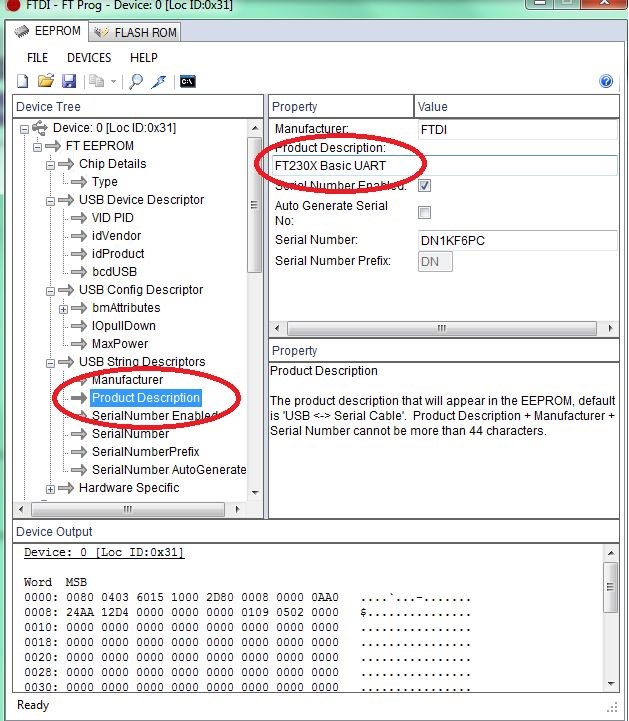629x721 pixels.
Task: Open a file using the folder icon
Action: click(x=46, y=81)
